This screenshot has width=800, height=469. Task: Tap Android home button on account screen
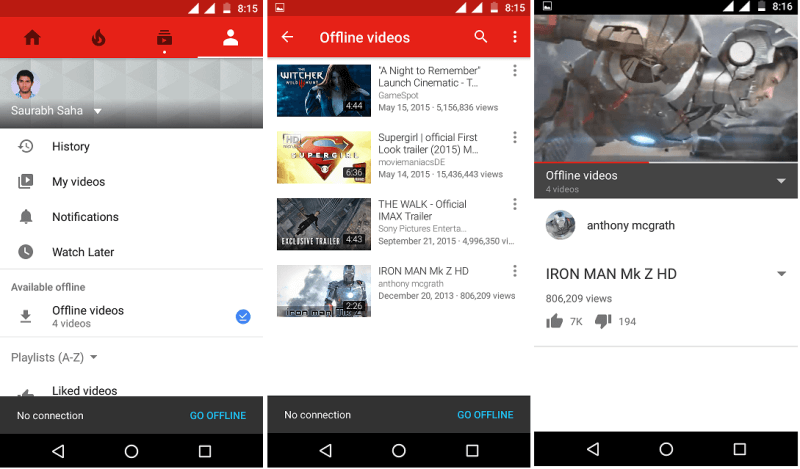(x=131, y=451)
